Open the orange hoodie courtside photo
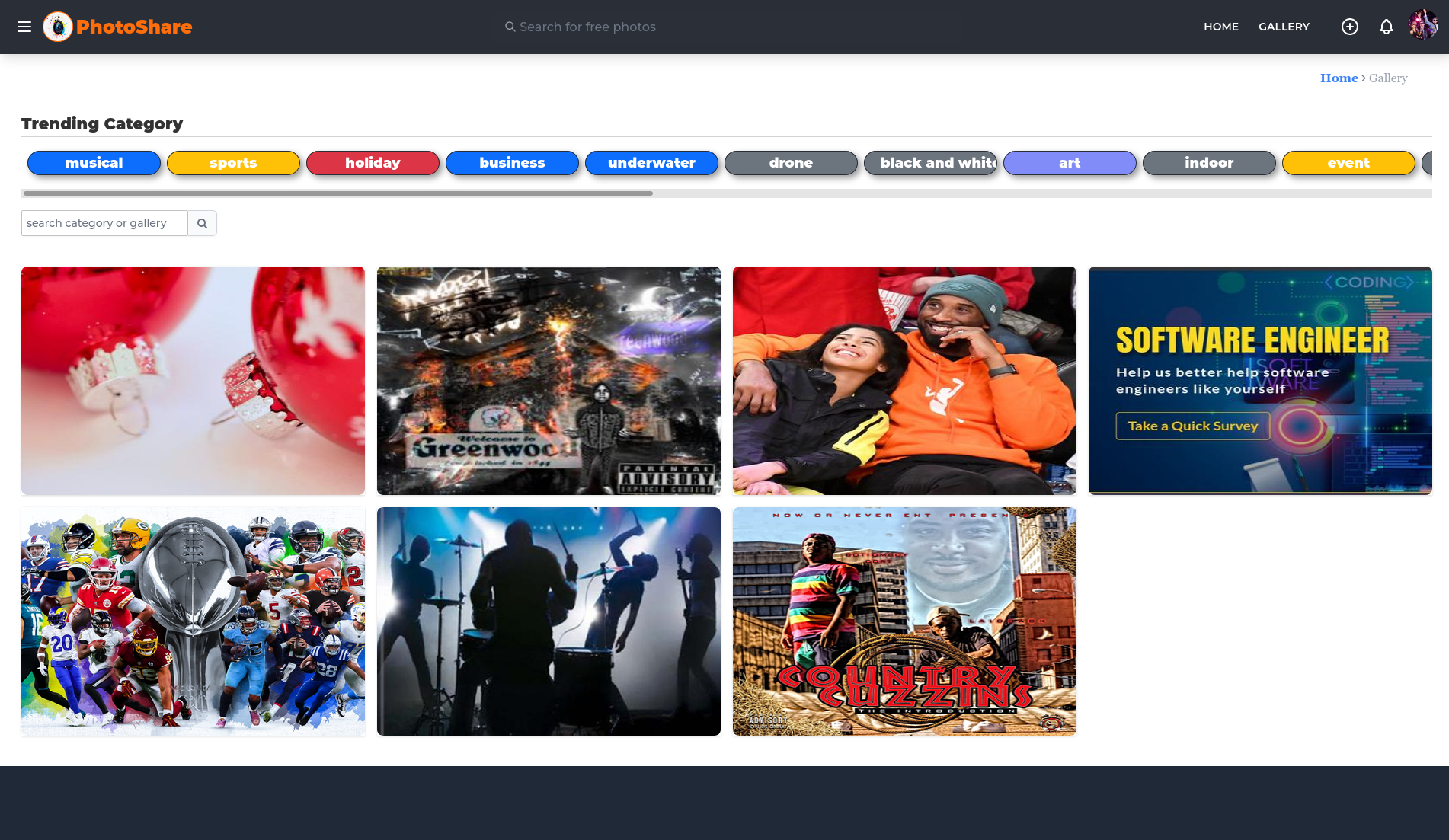Viewport: 1449px width, 840px height. [x=904, y=381]
